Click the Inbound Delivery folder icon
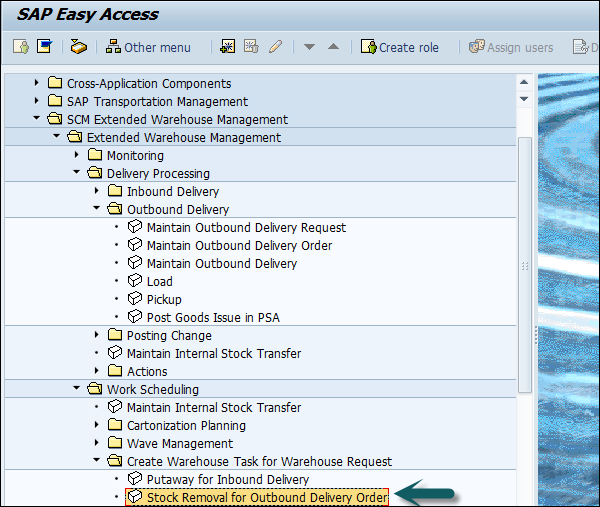Viewport: 600px width, 507px height. [x=115, y=191]
